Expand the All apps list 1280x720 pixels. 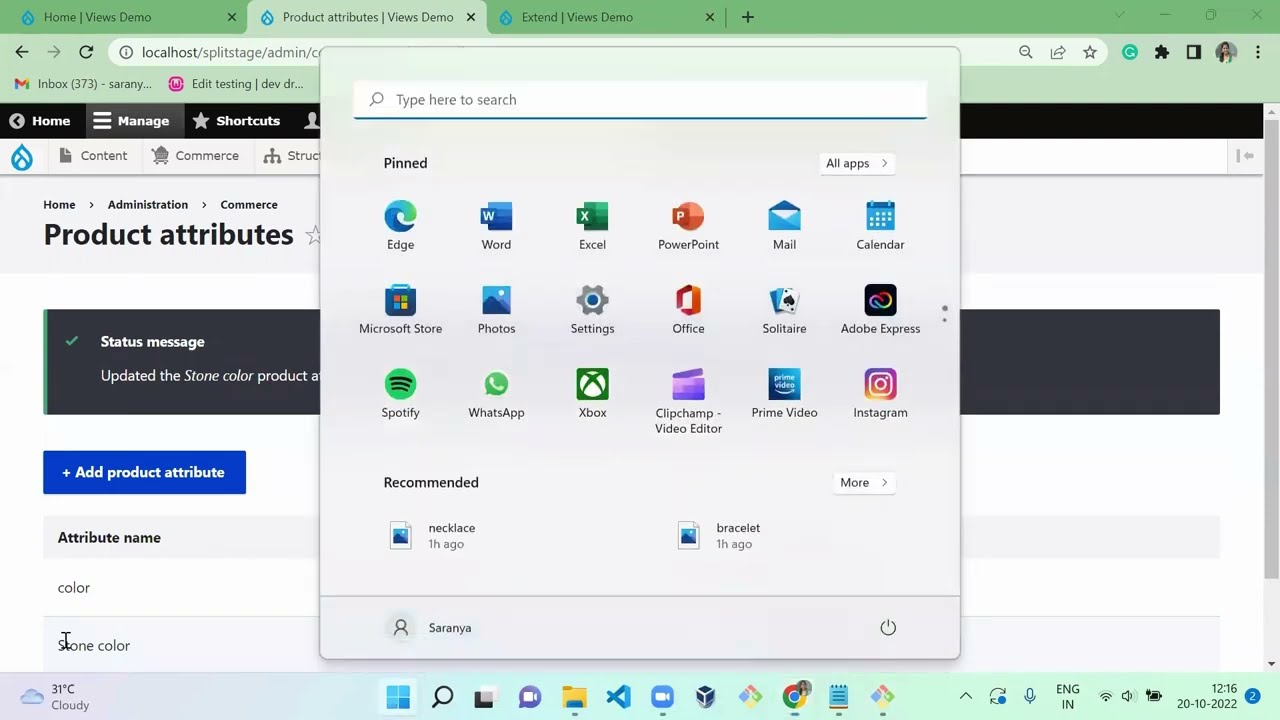point(857,163)
